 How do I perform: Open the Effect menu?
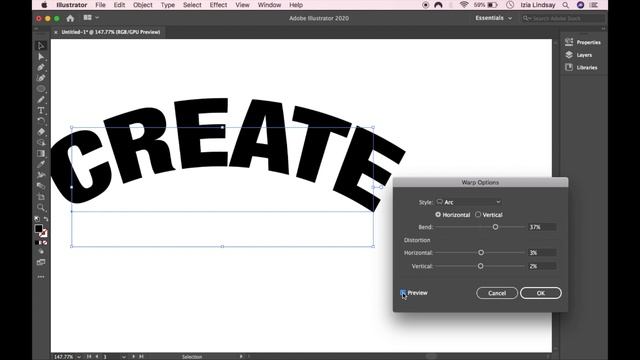pos(218,5)
